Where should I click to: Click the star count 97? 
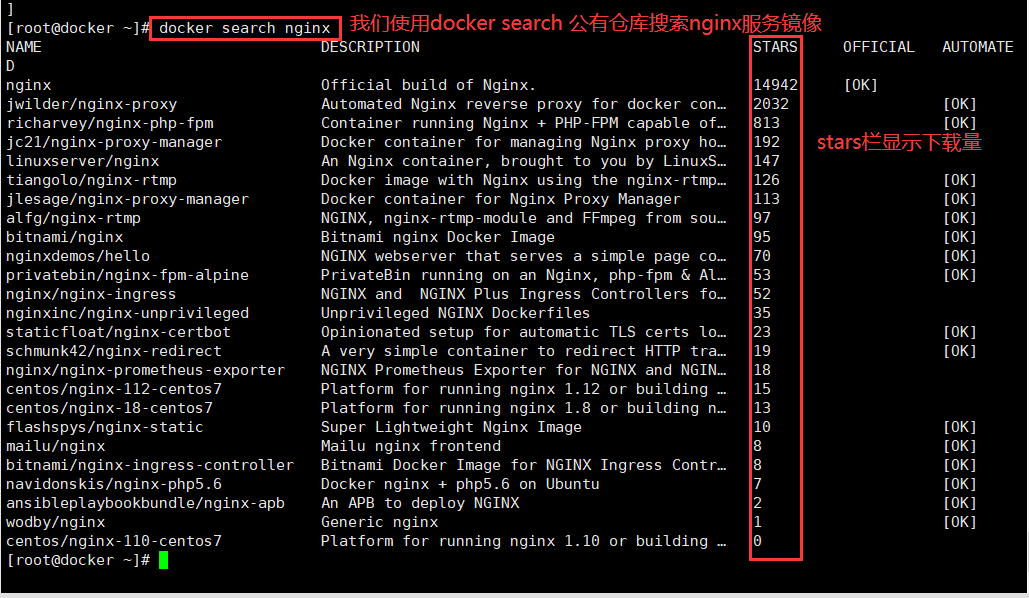[x=762, y=219]
